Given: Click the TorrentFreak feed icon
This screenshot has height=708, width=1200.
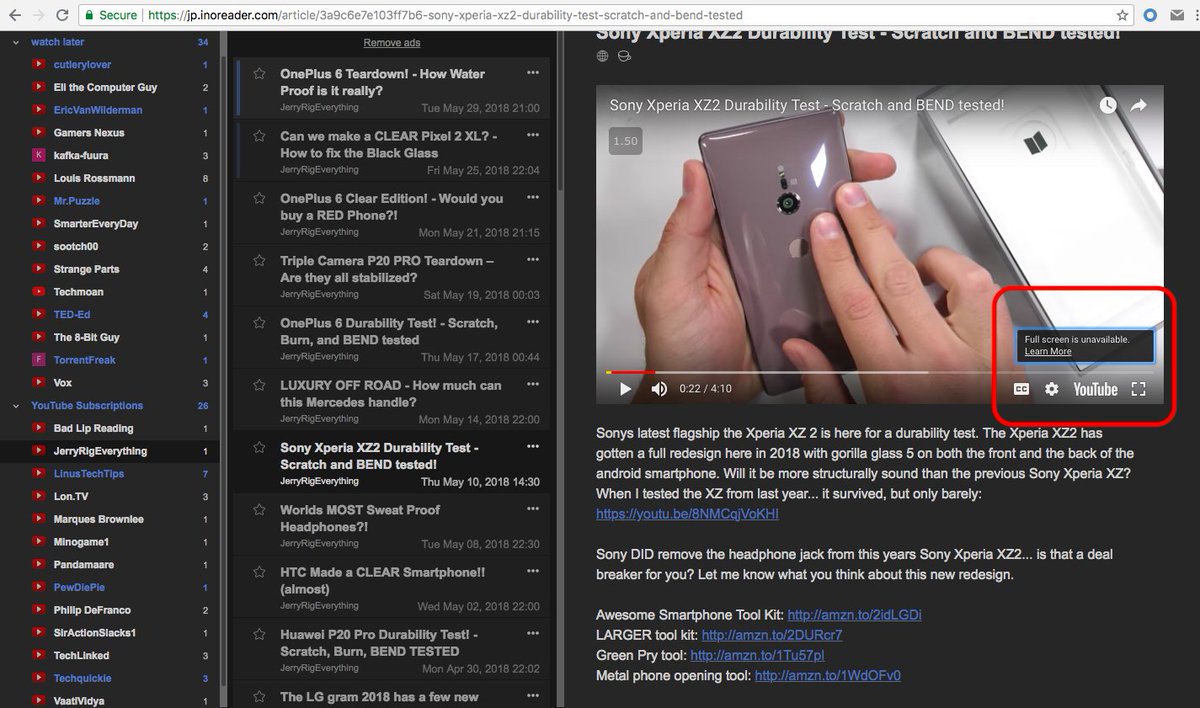Looking at the screenshot, I should (38, 360).
